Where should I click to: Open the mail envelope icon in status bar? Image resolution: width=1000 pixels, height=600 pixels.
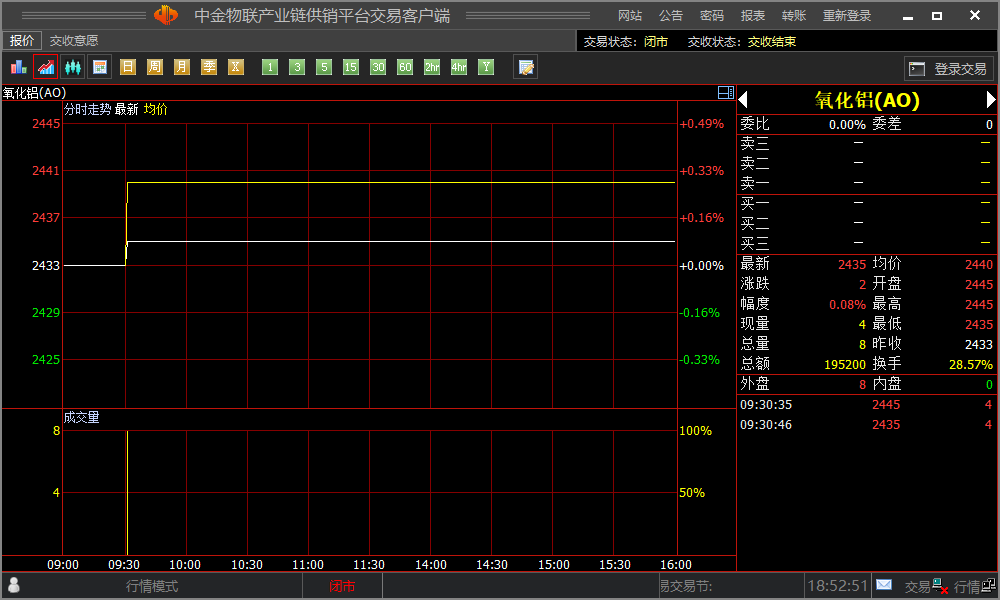(x=884, y=585)
